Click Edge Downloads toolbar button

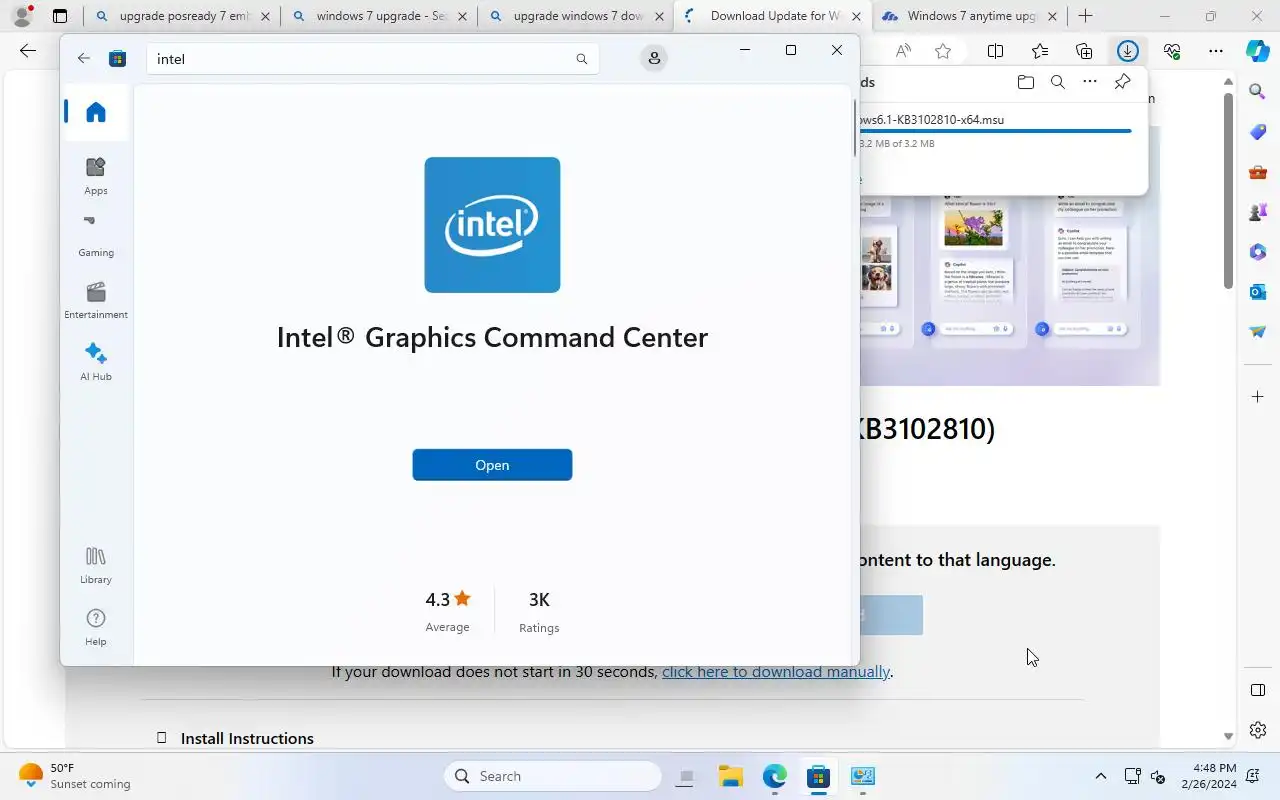pos(1128,51)
